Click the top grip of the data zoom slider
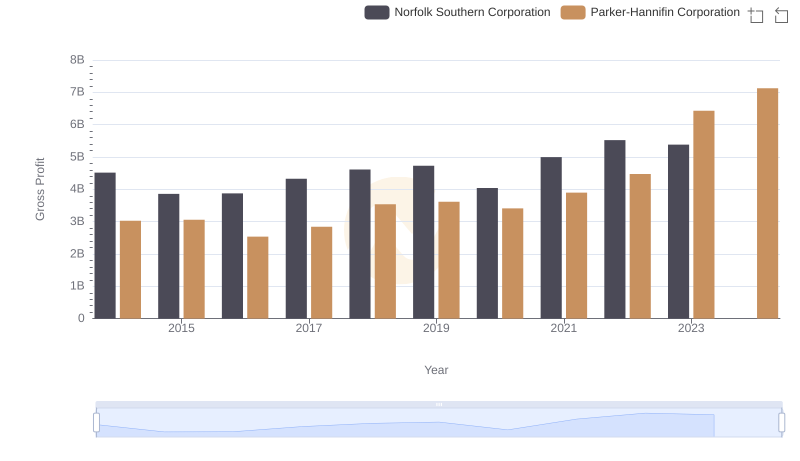The width and height of the screenshot is (800, 461). [x=439, y=404]
